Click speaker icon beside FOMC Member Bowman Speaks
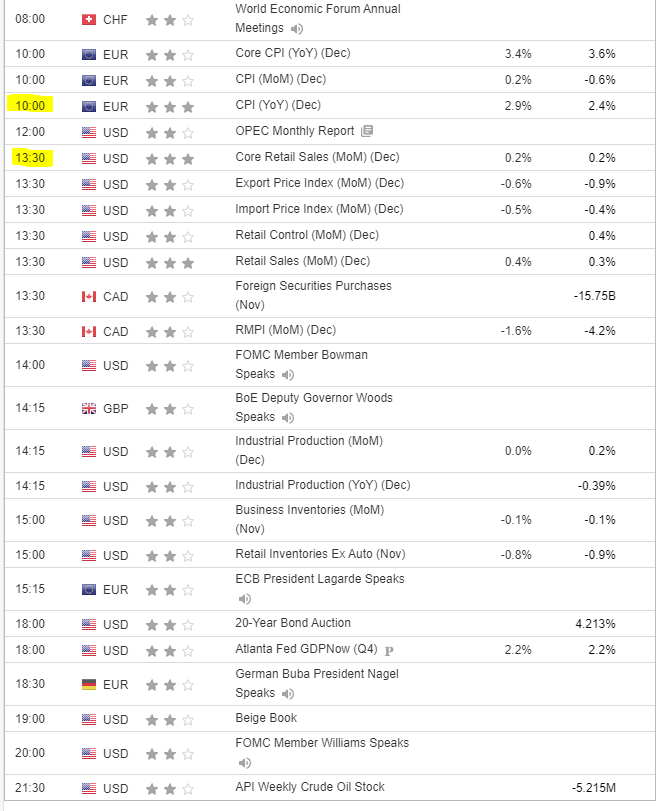 click(x=288, y=374)
